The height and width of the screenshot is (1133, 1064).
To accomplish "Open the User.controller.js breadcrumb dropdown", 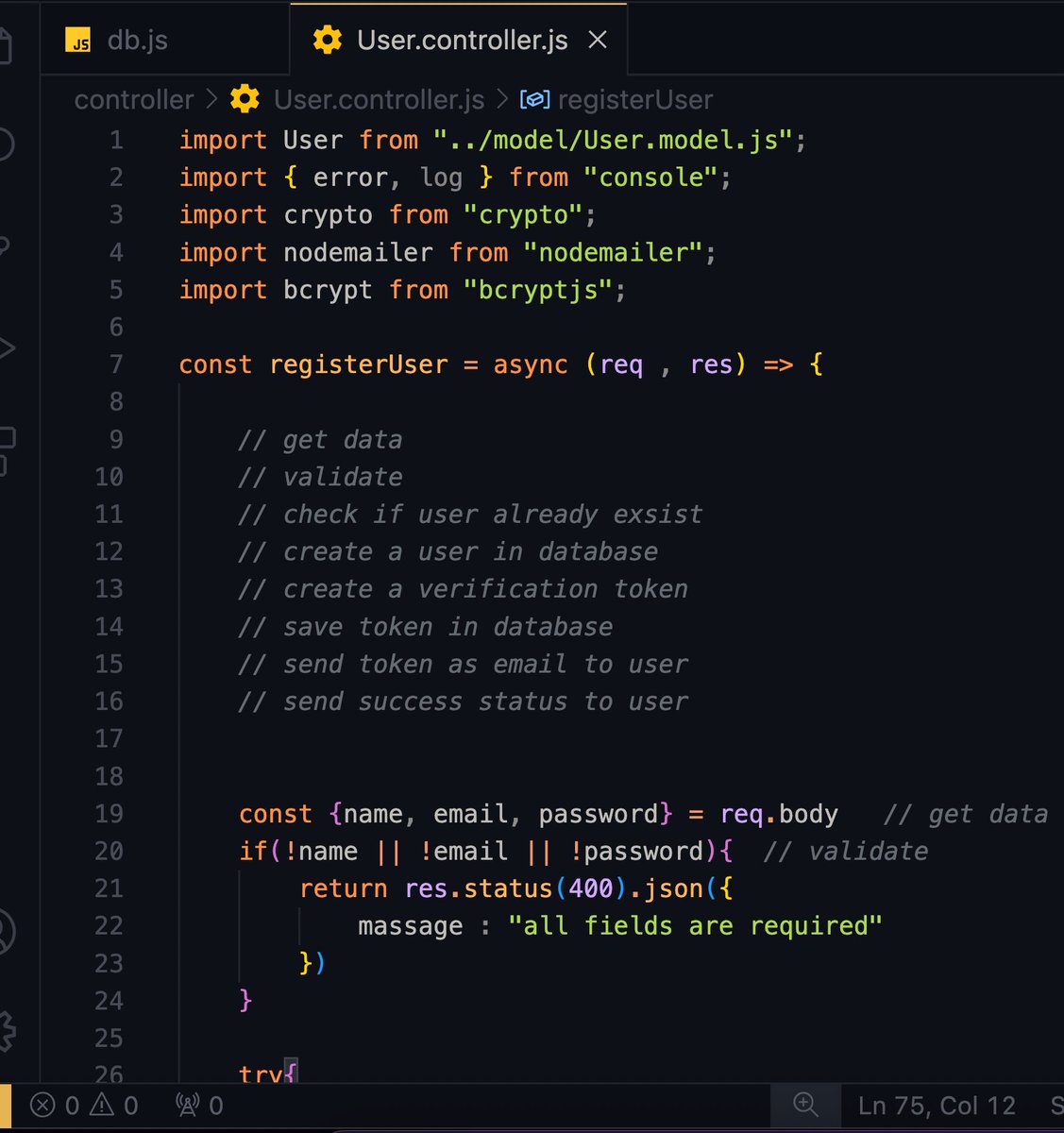I will point(379,99).
